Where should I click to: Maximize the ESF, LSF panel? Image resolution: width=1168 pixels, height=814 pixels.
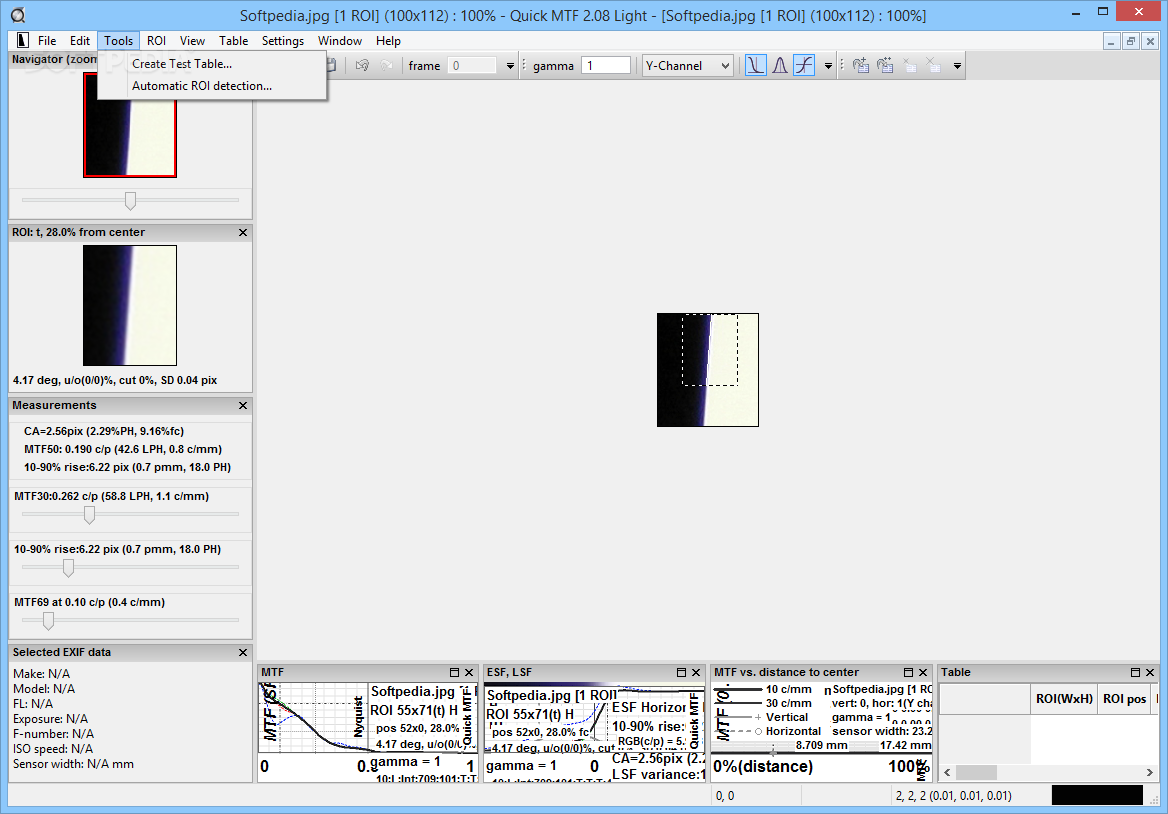click(681, 672)
